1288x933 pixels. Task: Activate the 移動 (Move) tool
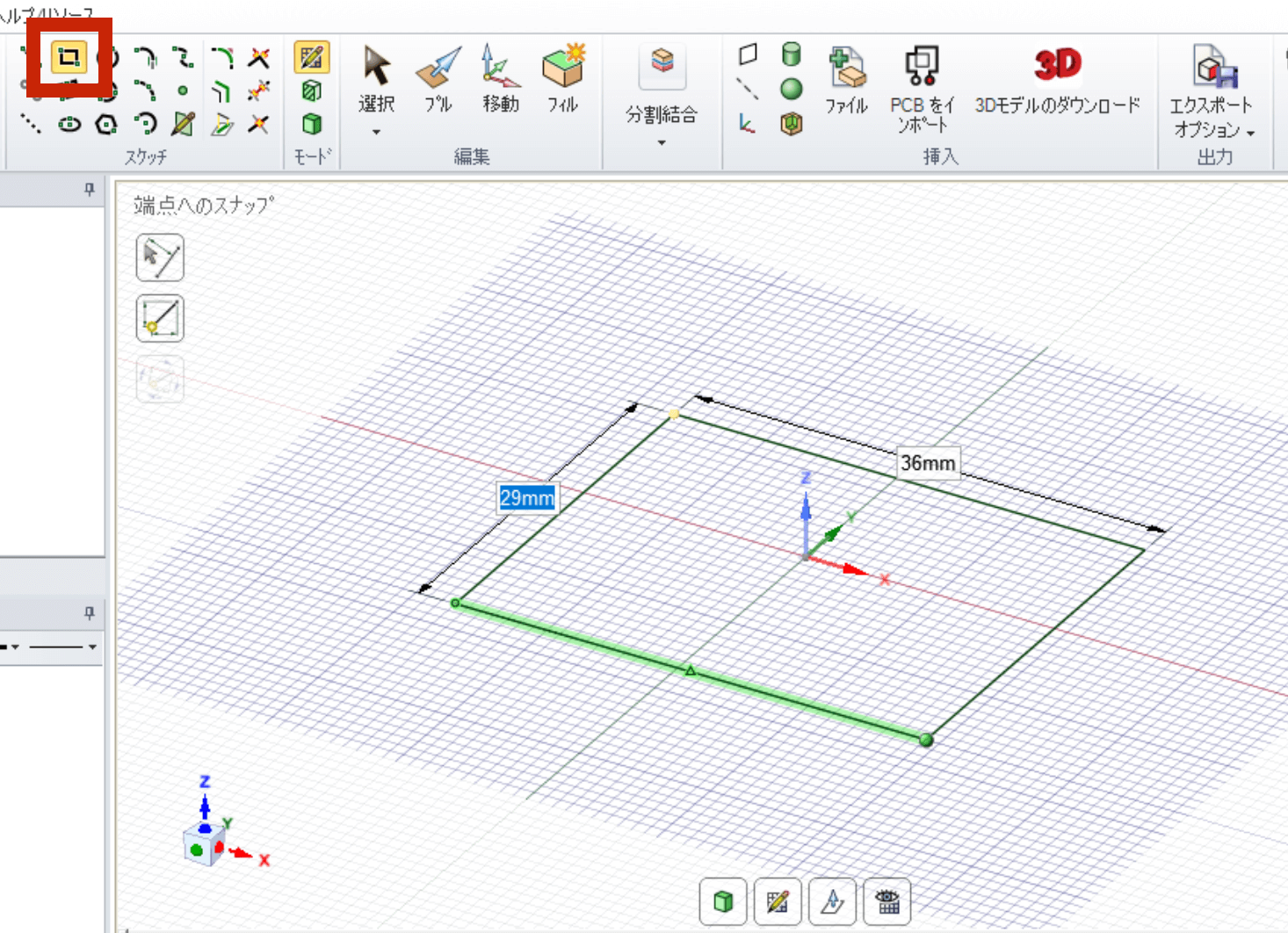pyautogui.click(x=501, y=79)
